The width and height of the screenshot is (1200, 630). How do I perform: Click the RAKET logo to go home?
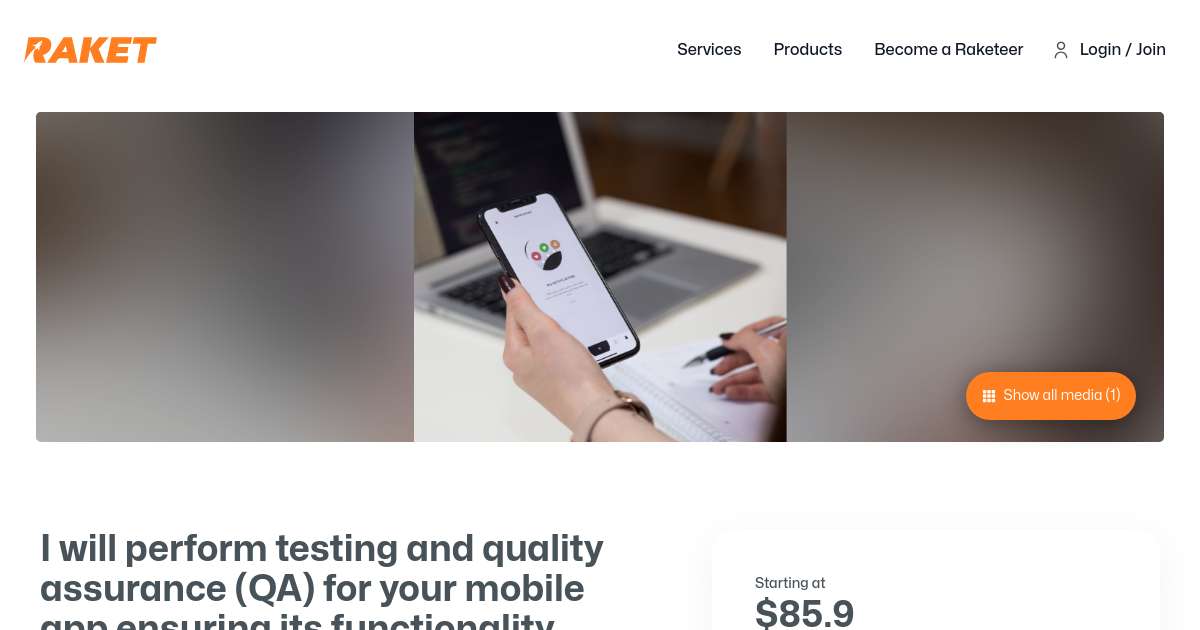point(91,50)
